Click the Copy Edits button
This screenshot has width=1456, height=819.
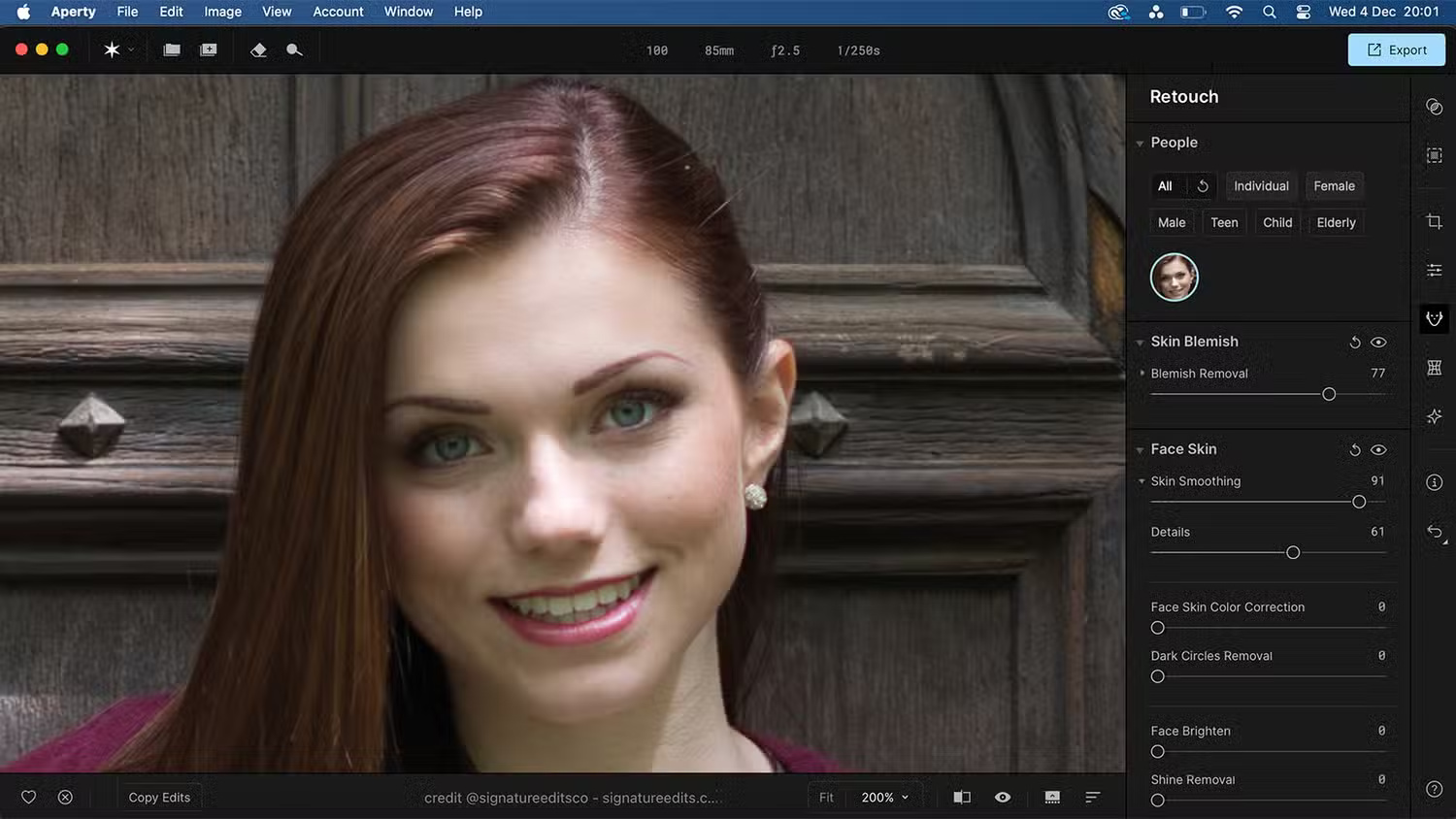[x=159, y=798]
